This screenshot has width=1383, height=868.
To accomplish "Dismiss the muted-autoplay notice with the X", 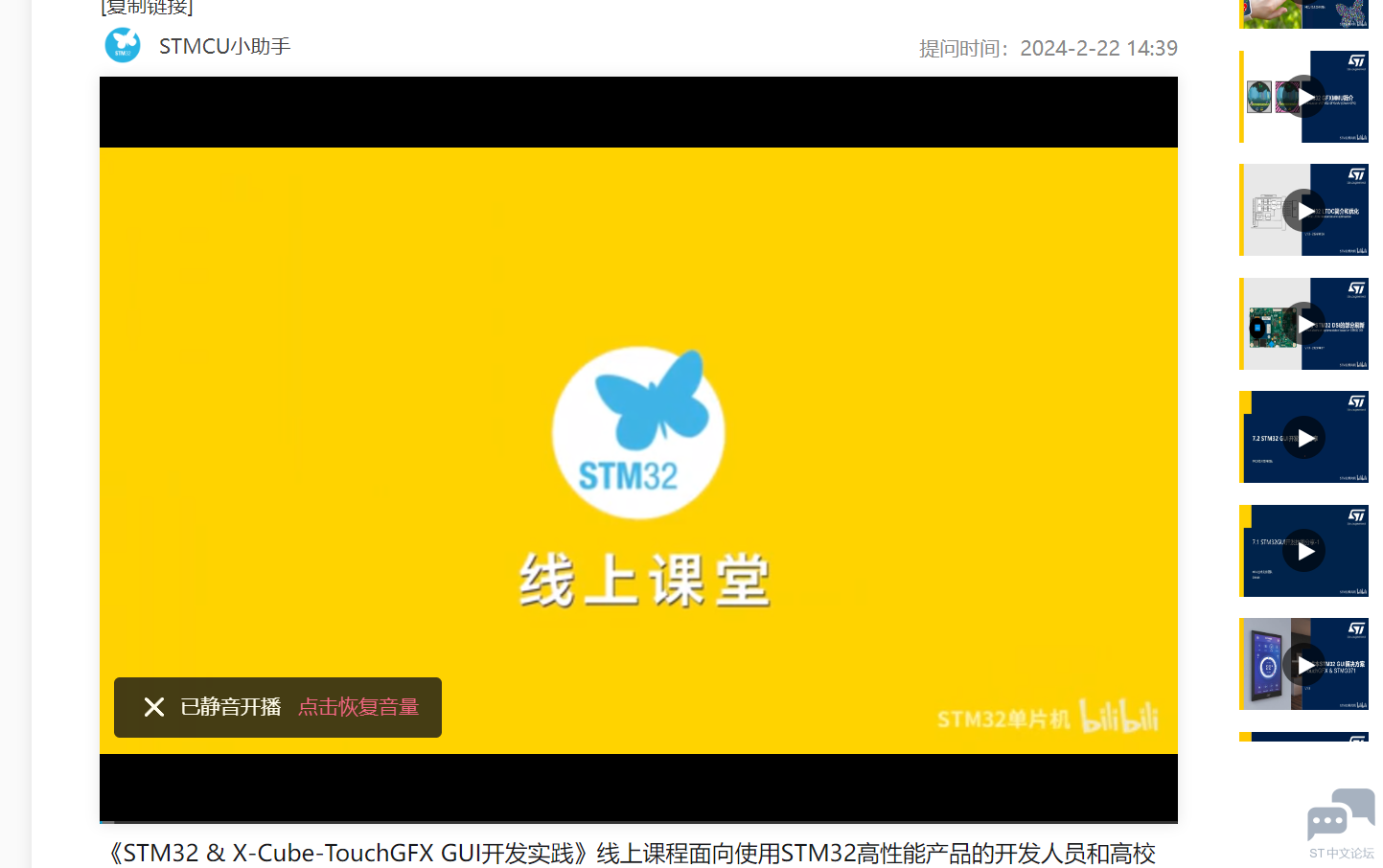I will [x=153, y=707].
